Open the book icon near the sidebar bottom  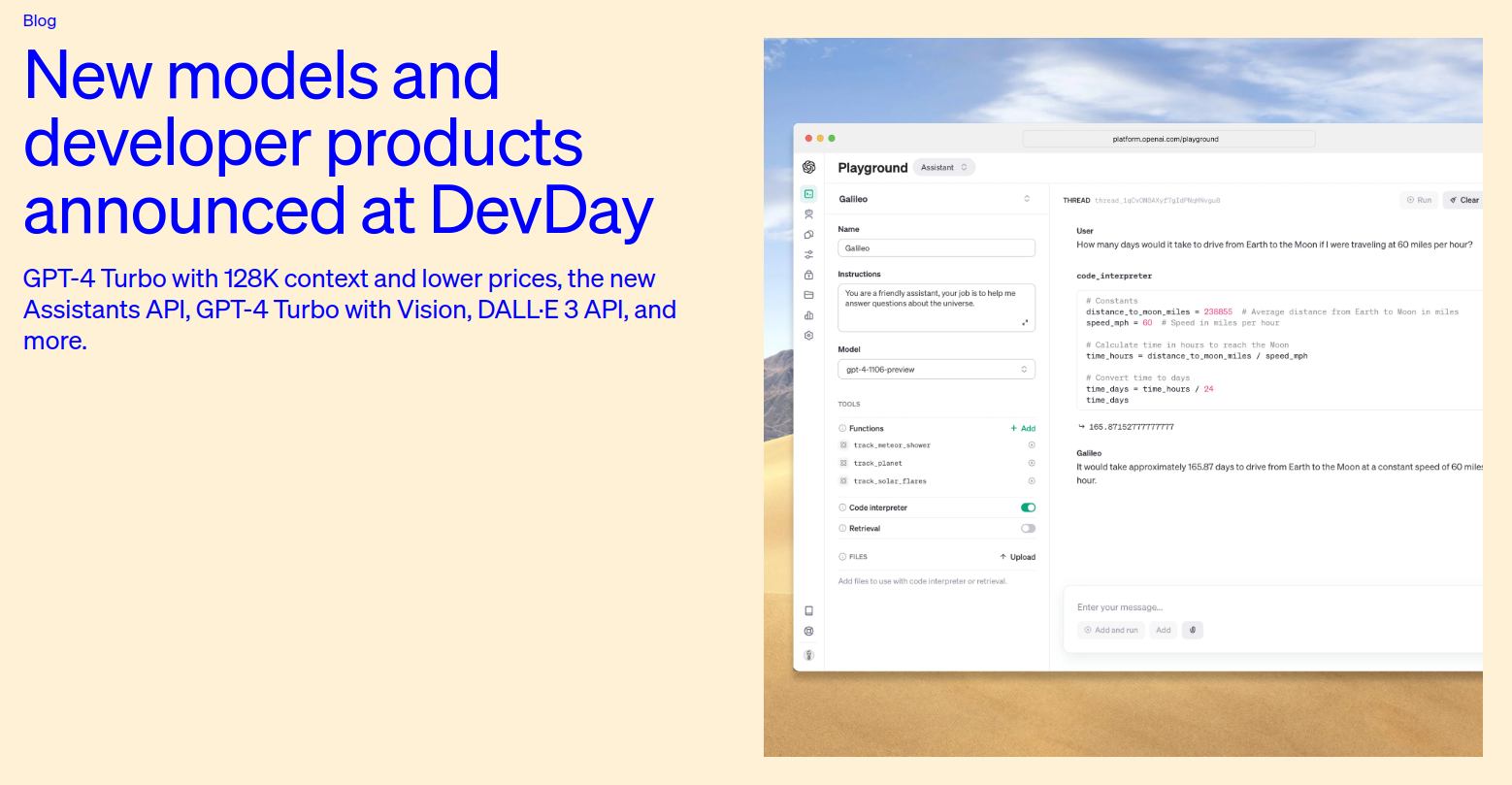click(808, 610)
